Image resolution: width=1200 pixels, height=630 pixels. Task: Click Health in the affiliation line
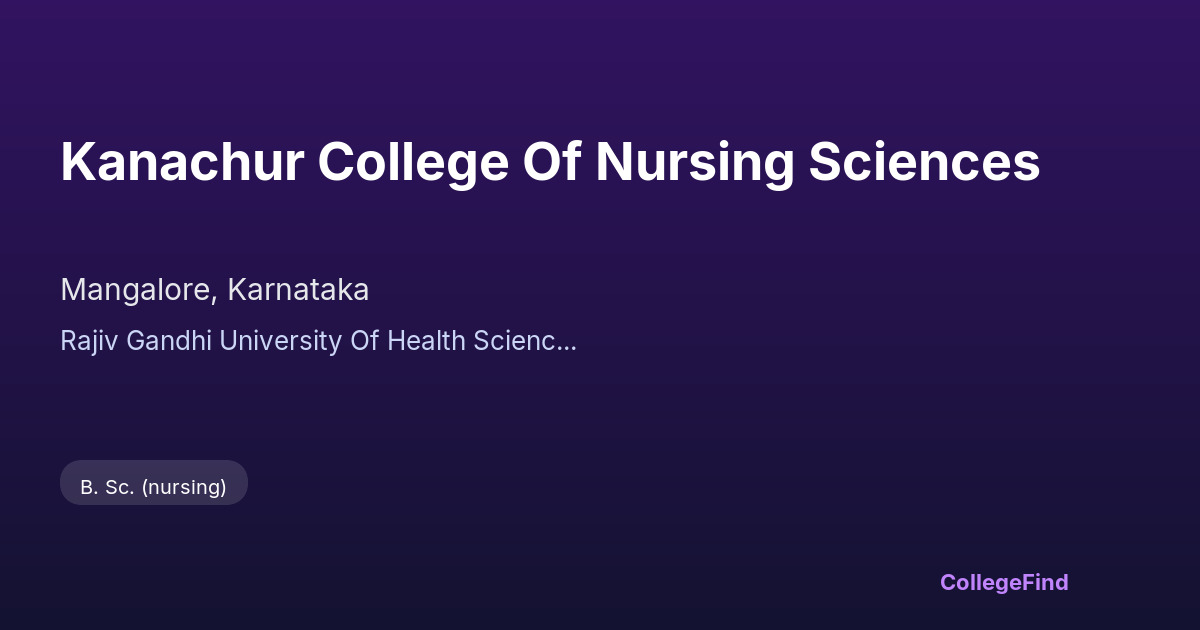(426, 341)
